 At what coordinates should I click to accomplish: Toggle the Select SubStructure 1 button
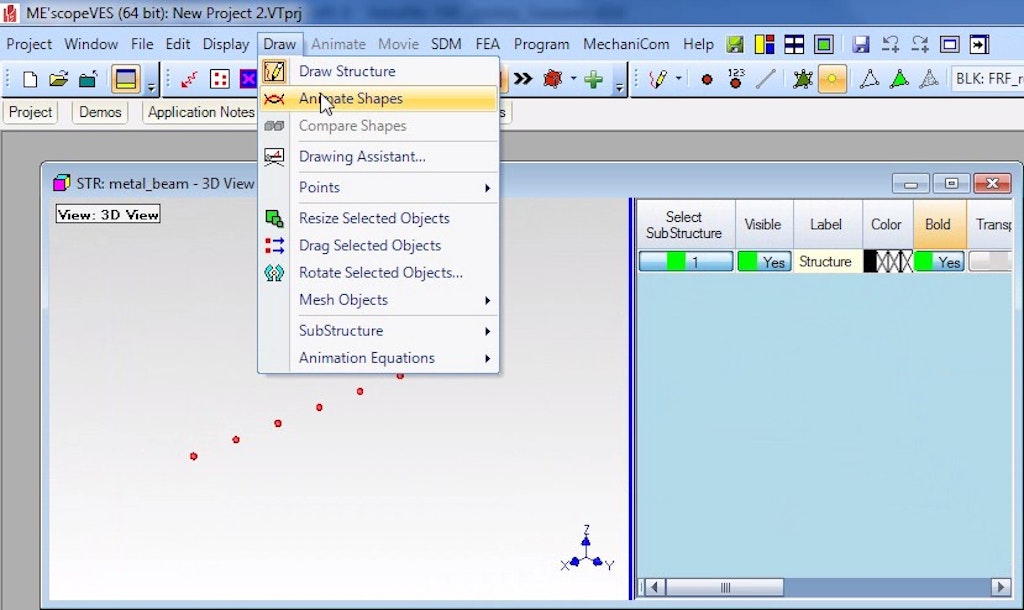[686, 262]
